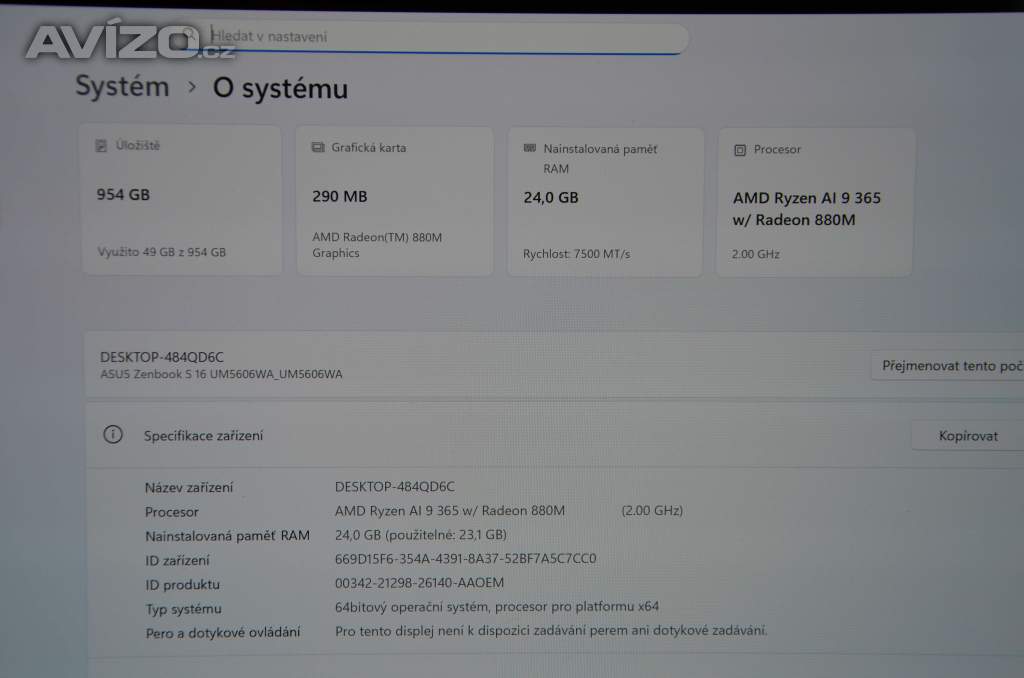Click the magnifier icon in the search bar
1024x678 pixels.
[190, 35]
